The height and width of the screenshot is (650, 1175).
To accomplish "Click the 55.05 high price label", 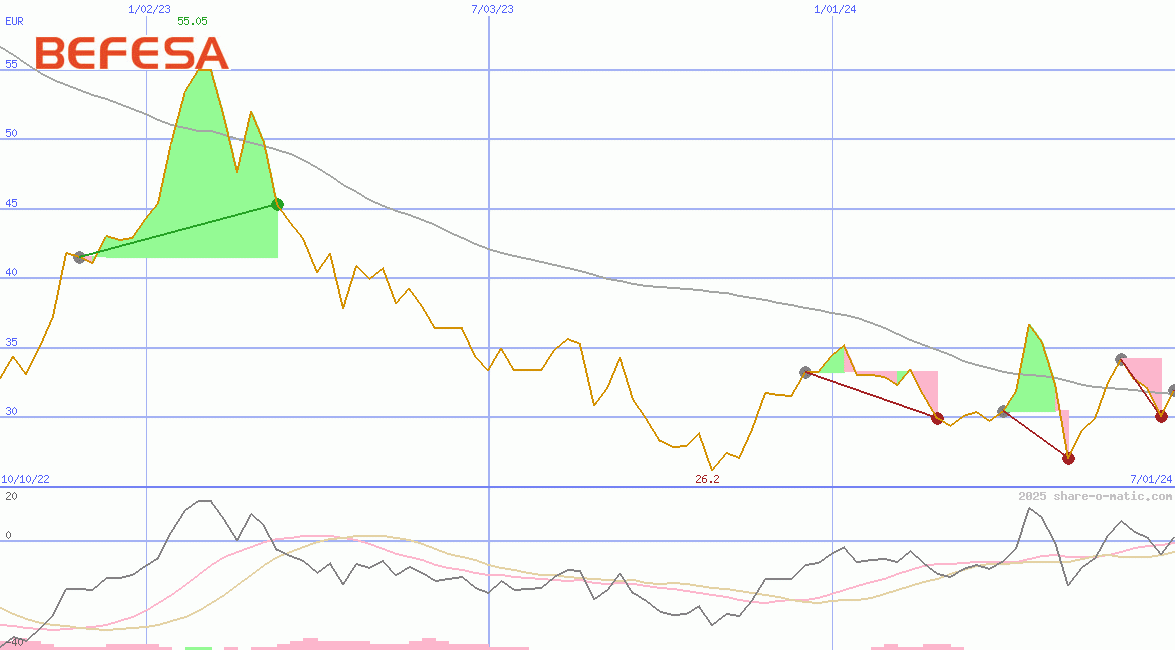I will (x=192, y=21).
